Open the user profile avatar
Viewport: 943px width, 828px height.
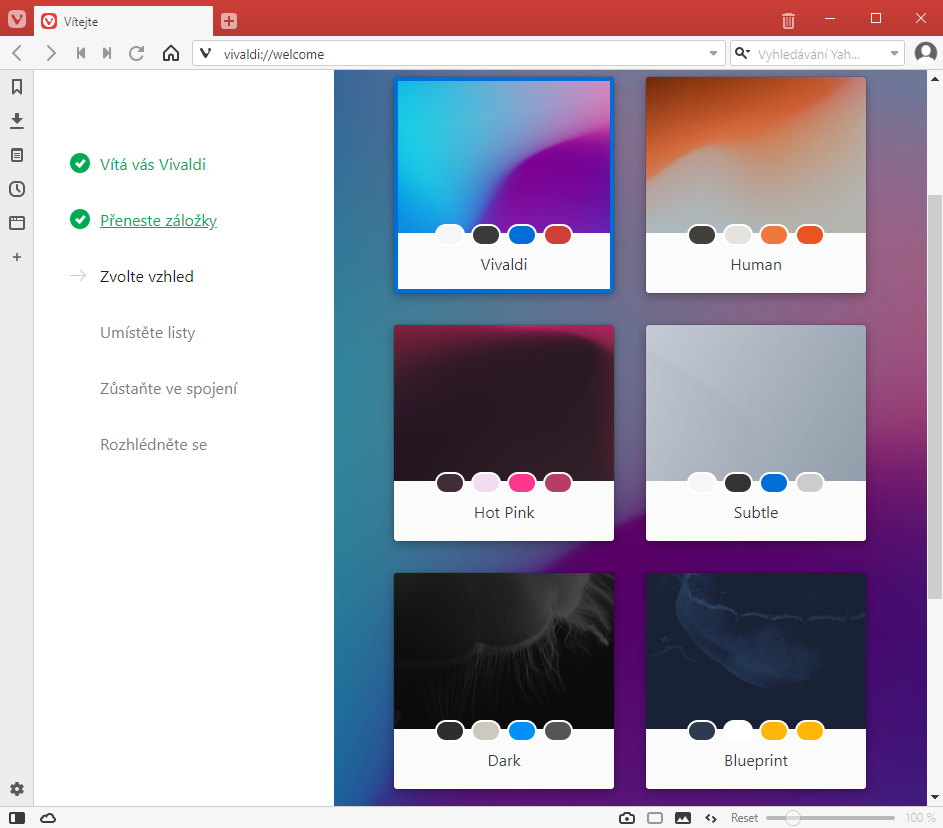pos(925,53)
